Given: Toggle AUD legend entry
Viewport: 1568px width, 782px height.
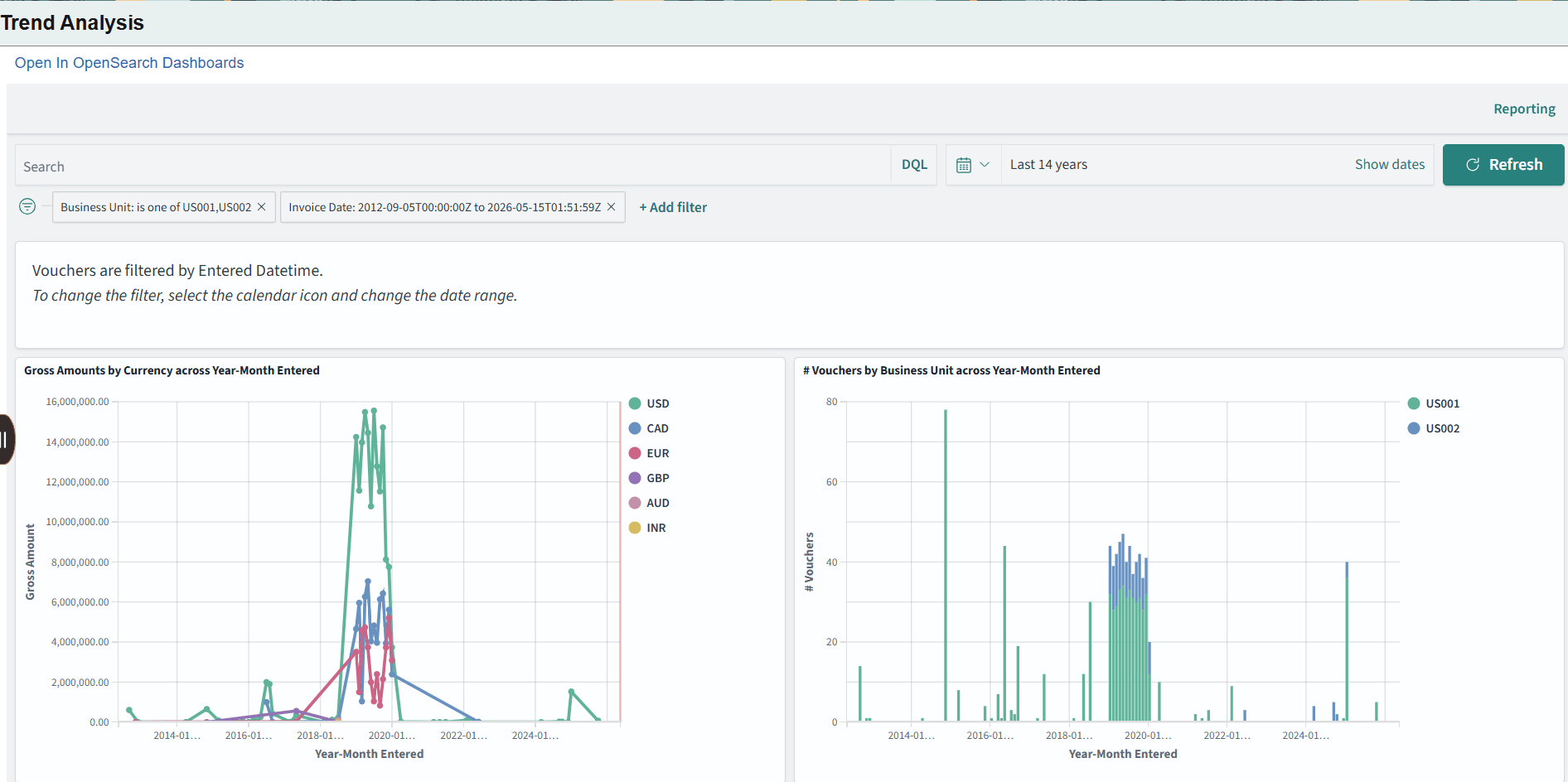Looking at the screenshot, I should point(649,503).
